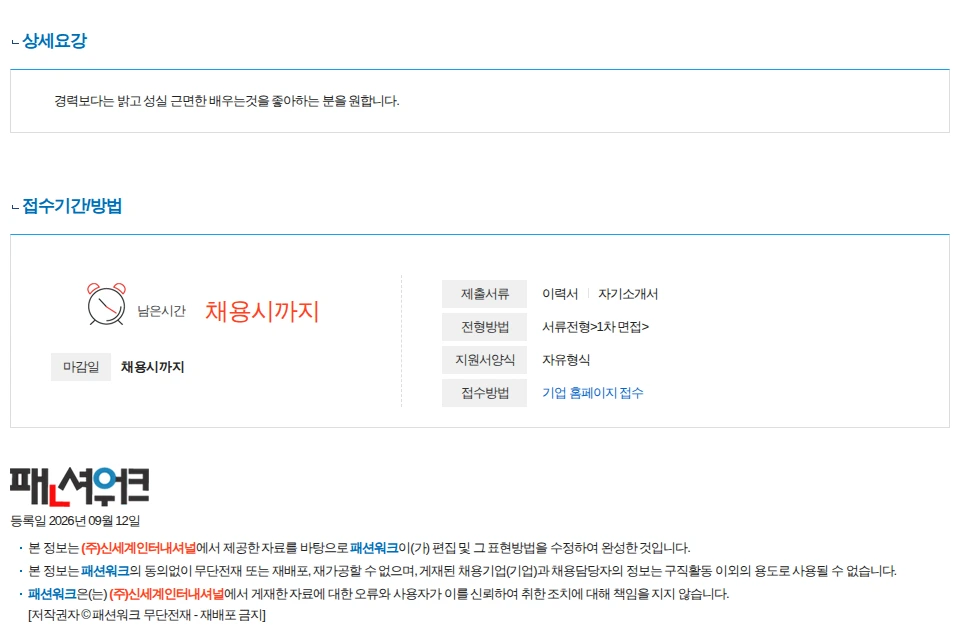Click blue 패션워크 in the second notice line
Screen dimensions: 960x641
(x=105, y=571)
